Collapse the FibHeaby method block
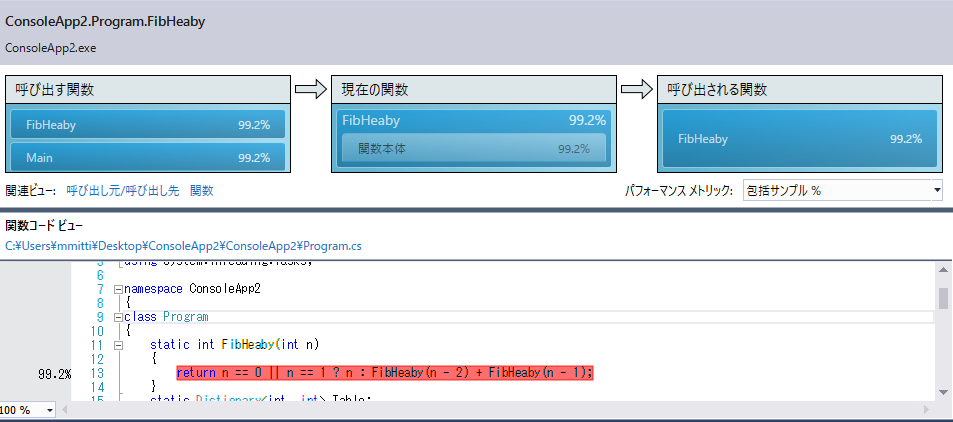 (119, 345)
